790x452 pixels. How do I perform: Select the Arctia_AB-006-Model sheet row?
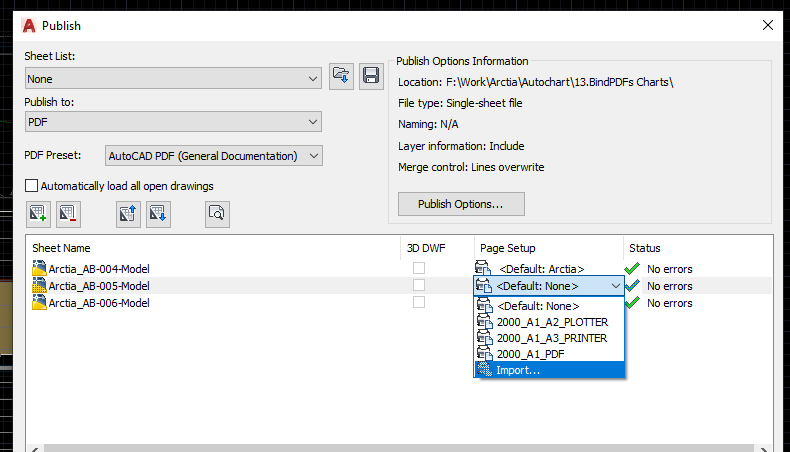99,303
